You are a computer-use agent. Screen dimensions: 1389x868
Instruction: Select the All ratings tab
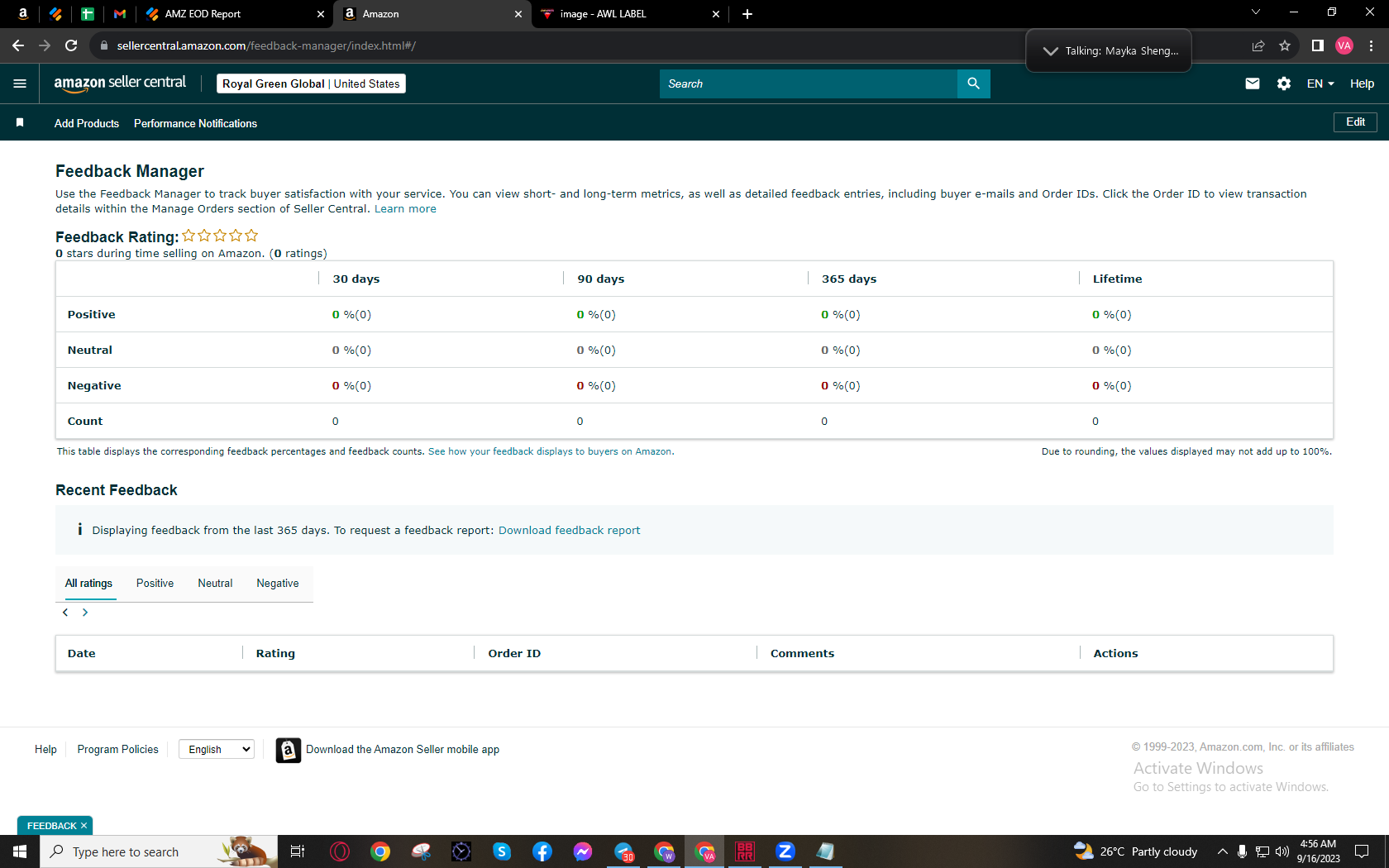(88, 584)
